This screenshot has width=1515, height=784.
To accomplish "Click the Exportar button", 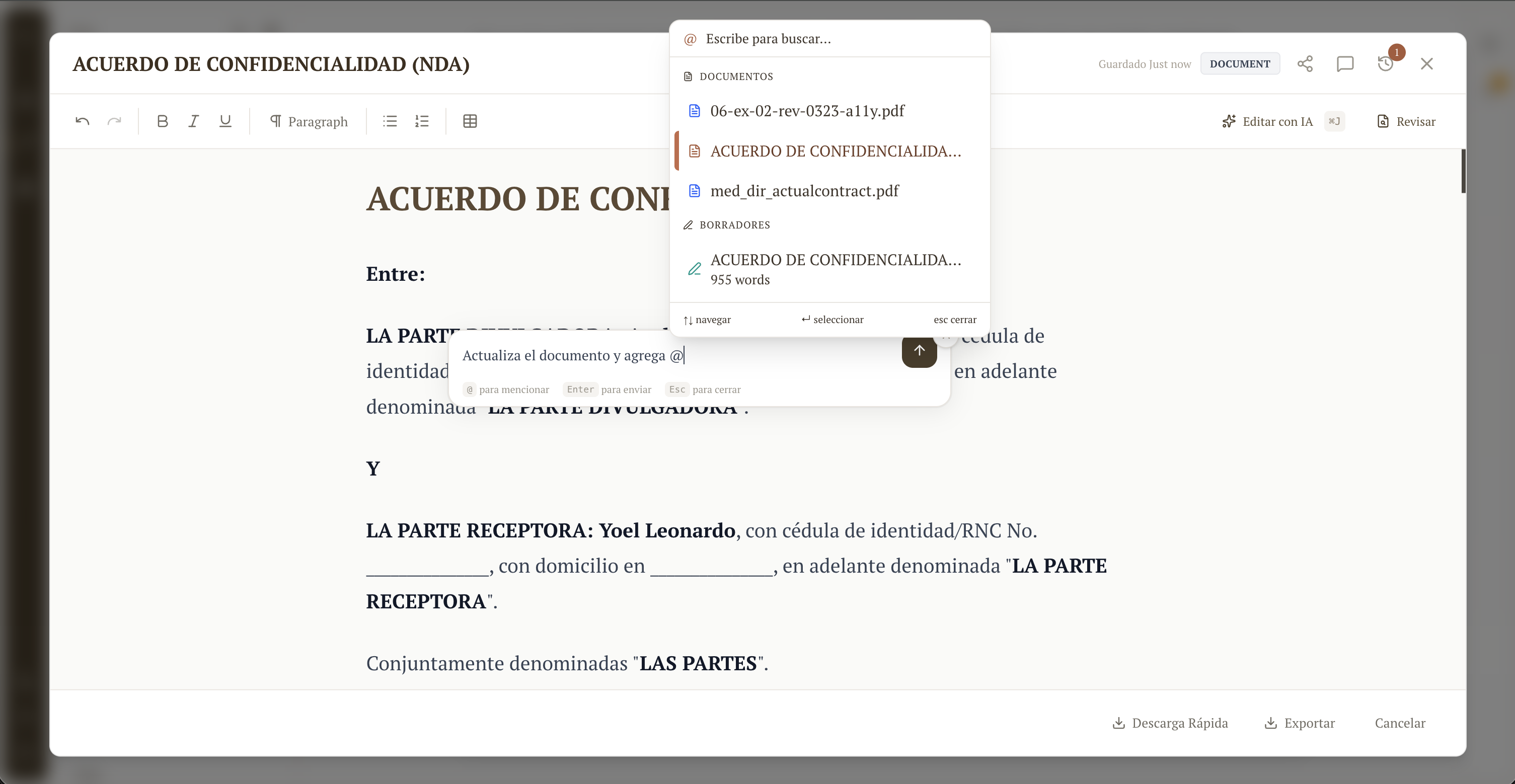I will 1300,723.
